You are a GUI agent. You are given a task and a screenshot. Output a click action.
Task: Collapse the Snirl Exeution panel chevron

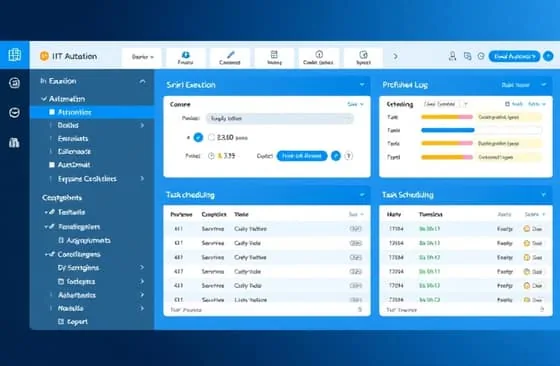point(362,85)
